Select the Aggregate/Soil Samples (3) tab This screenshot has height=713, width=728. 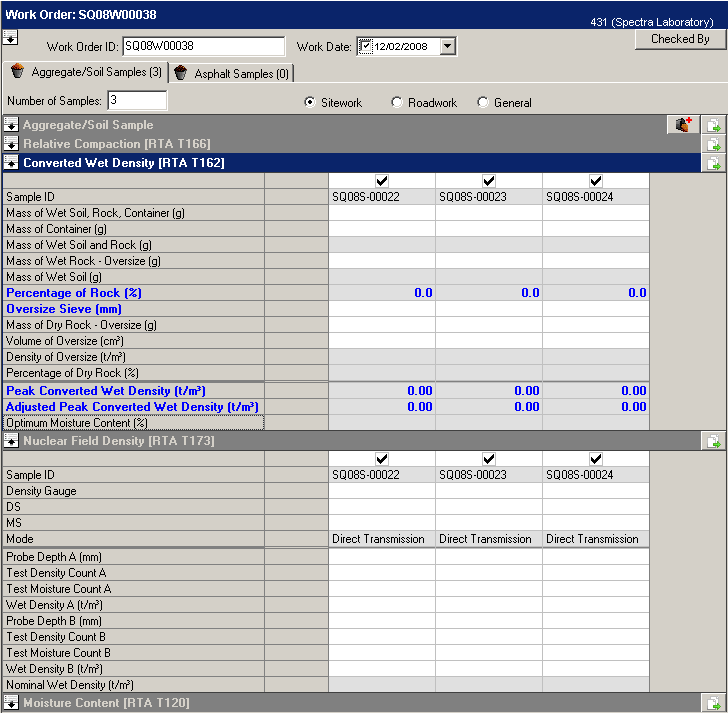85,72
